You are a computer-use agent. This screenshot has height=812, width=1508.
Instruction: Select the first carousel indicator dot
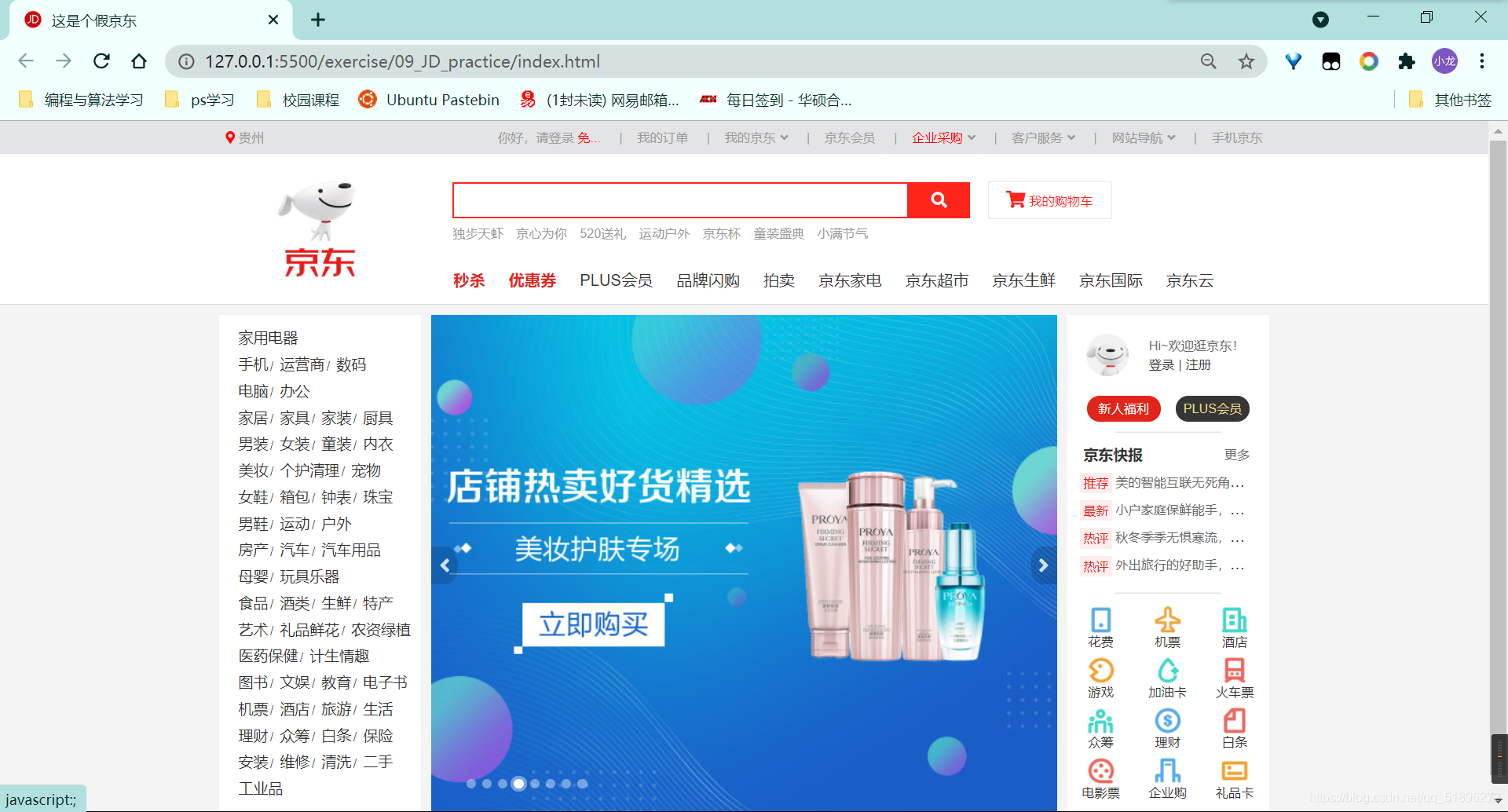[471, 784]
